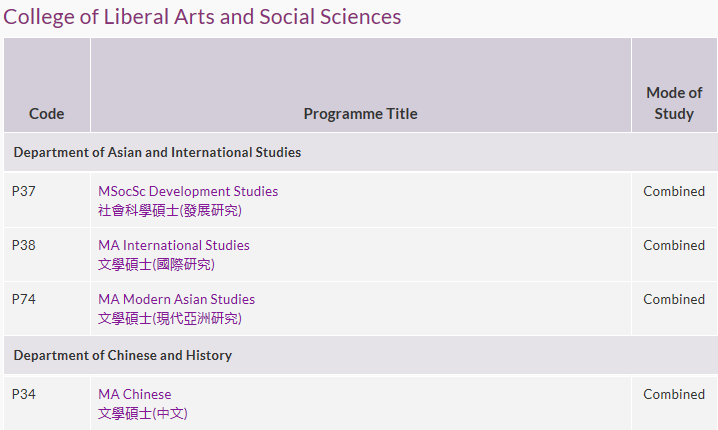
Task: Click the Chinese title 文學碩士(國際研究)
Action: click(x=156, y=264)
